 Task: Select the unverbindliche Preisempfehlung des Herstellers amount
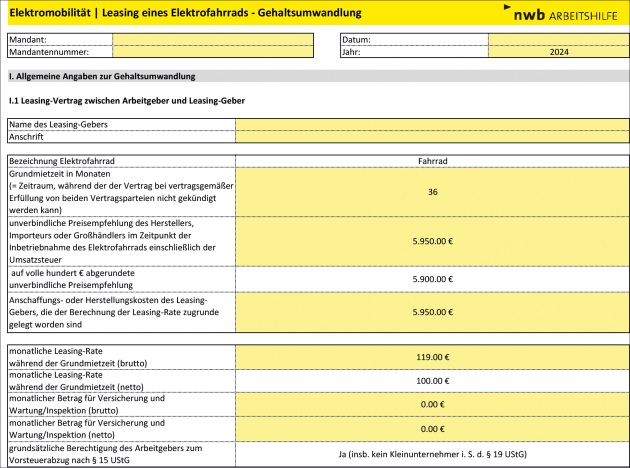point(432,241)
